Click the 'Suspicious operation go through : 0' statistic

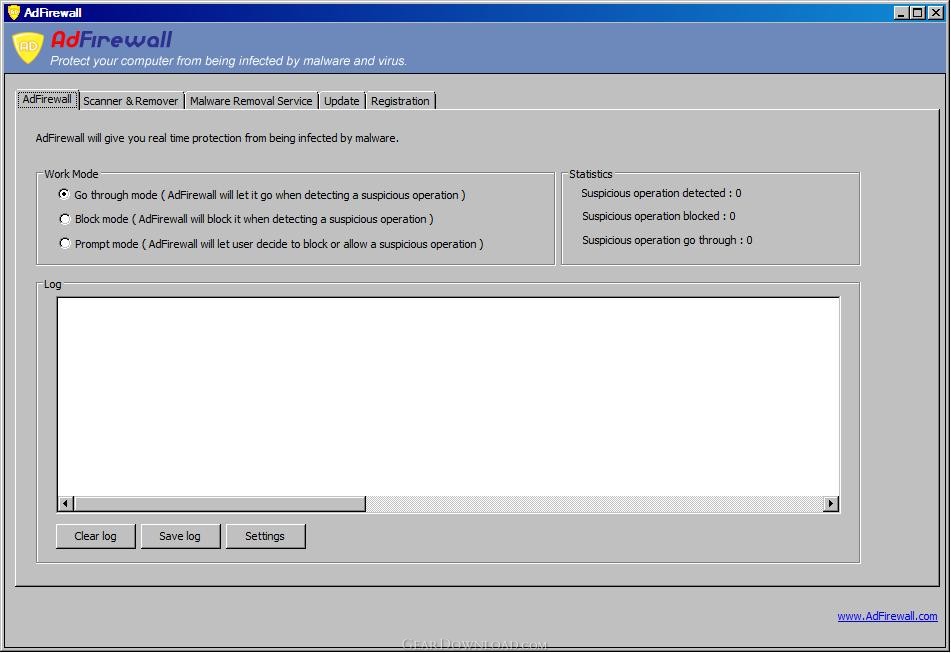coord(667,241)
